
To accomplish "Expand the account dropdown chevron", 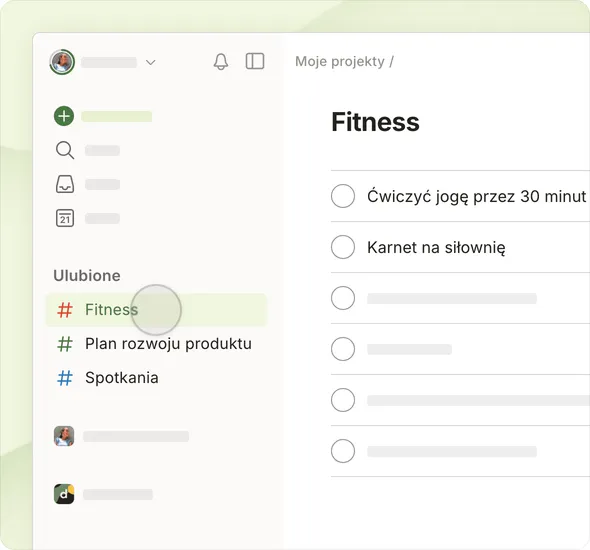I will pos(151,62).
